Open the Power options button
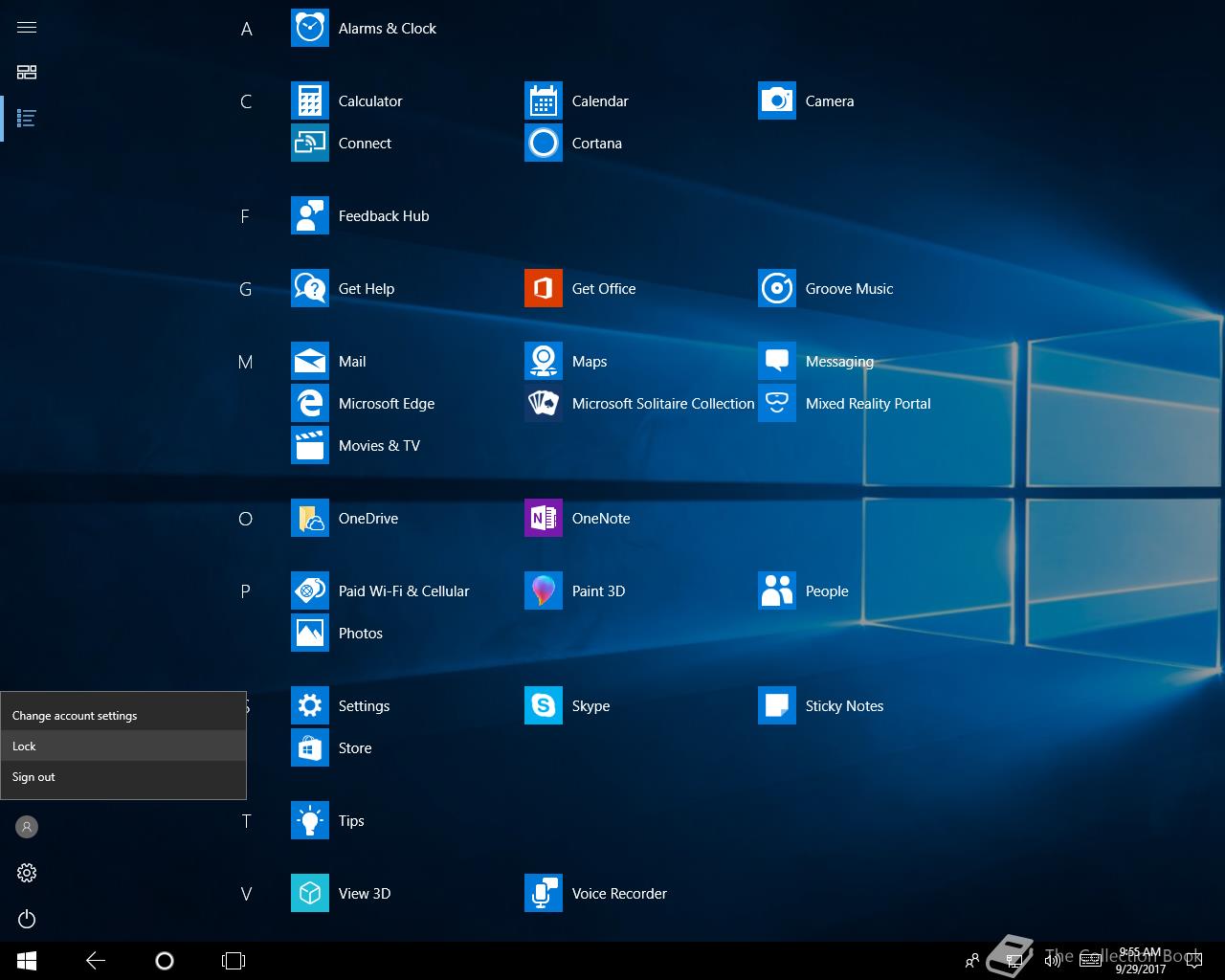The width and height of the screenshot is (1225, 980). coord(27,919)
